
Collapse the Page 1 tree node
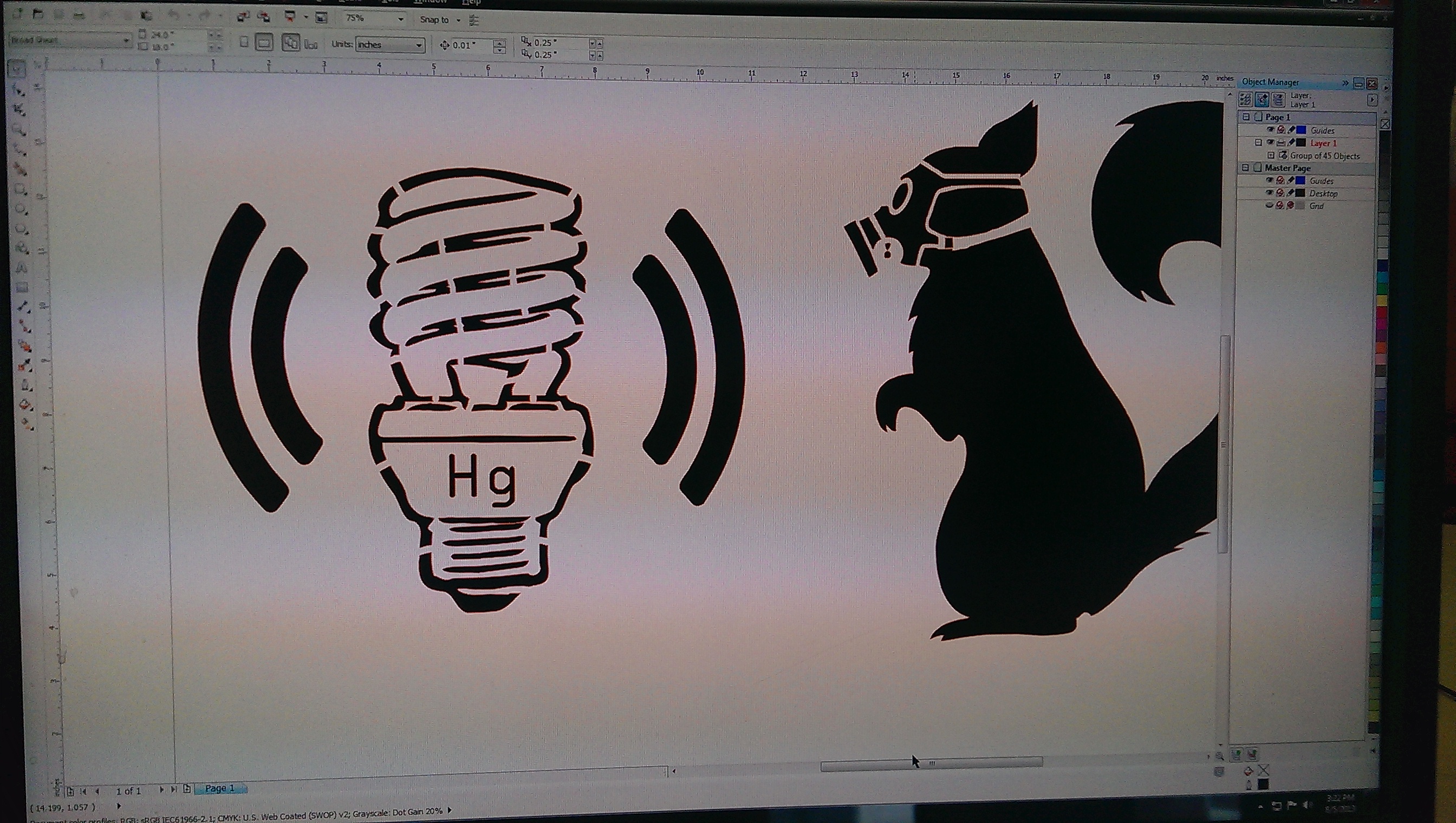pyautogui.click(x=1246, y=117)
